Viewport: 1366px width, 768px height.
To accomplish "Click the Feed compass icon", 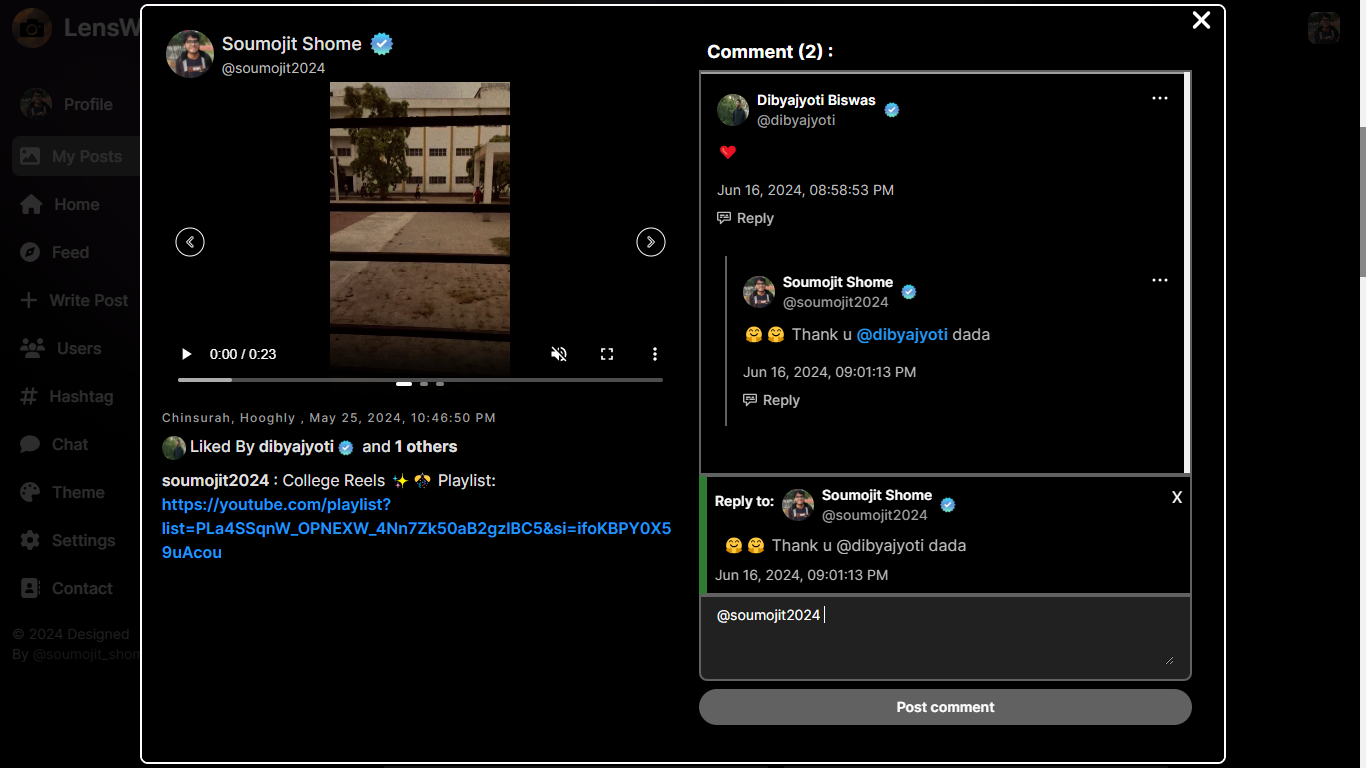I will [30, 252].
